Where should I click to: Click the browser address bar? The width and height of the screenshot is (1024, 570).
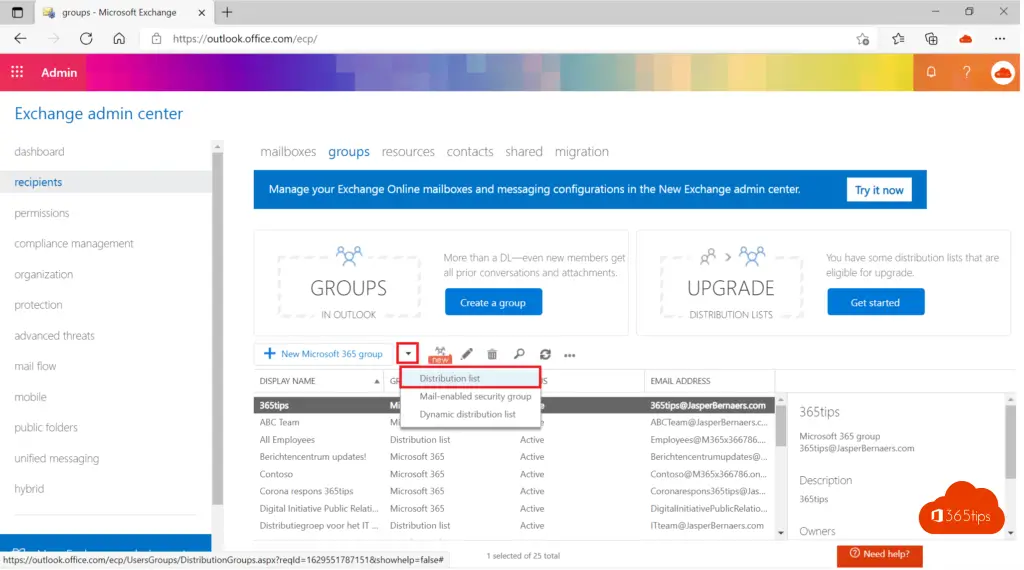click(496, 39)
